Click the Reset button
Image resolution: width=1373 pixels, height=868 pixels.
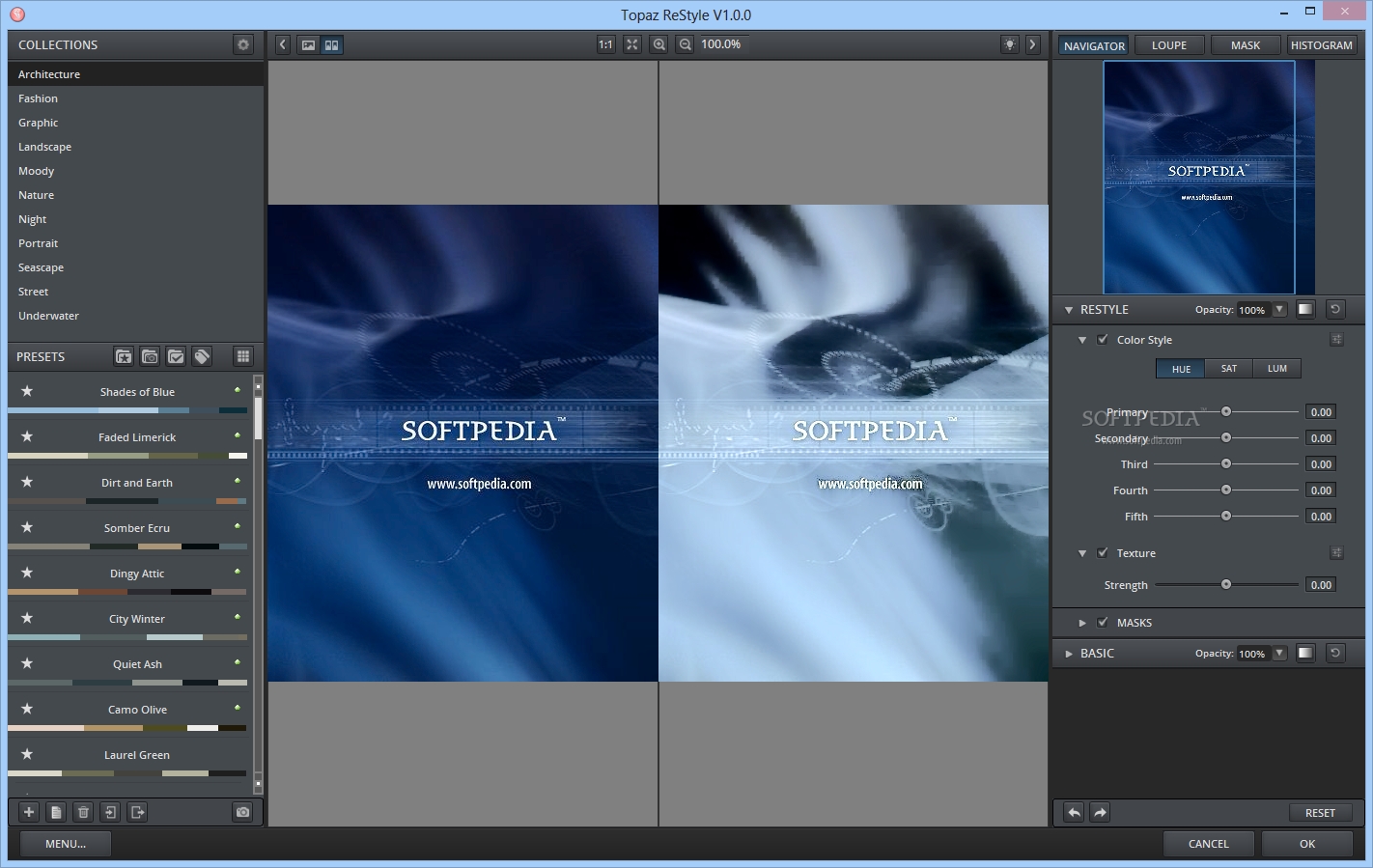tap(1320, 812)
